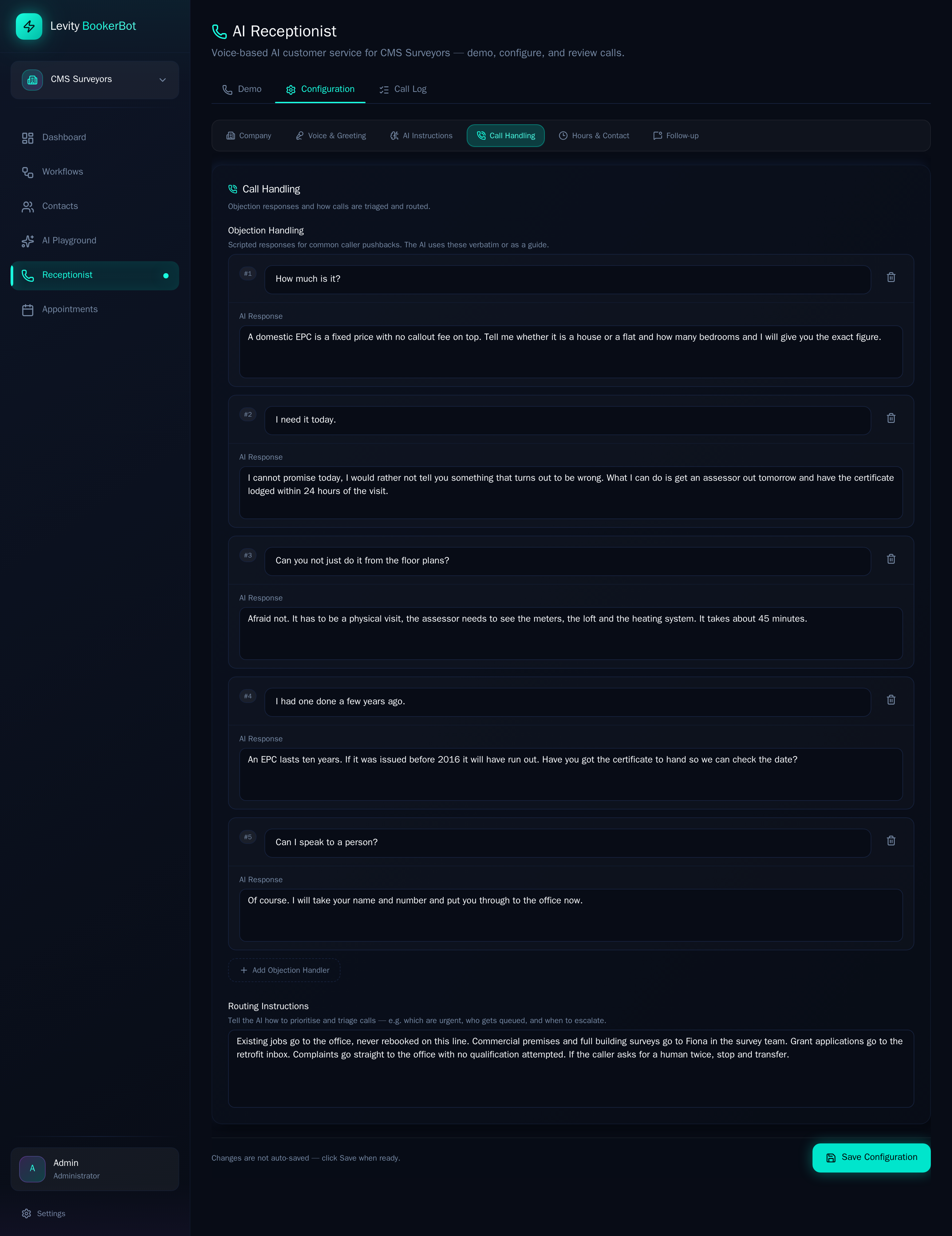Click the "I need it today." objection field

pyautogui.click(x=567, y=421)
